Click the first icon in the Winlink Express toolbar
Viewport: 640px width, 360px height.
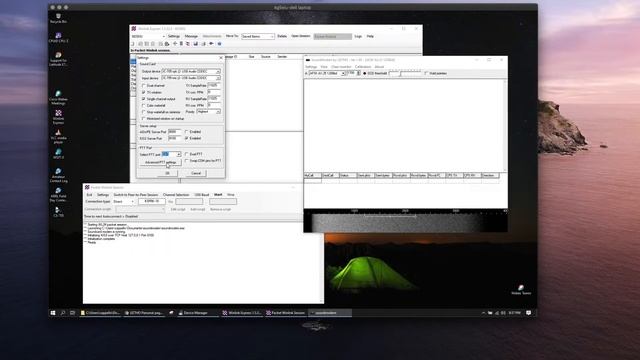tap(133, 44)
